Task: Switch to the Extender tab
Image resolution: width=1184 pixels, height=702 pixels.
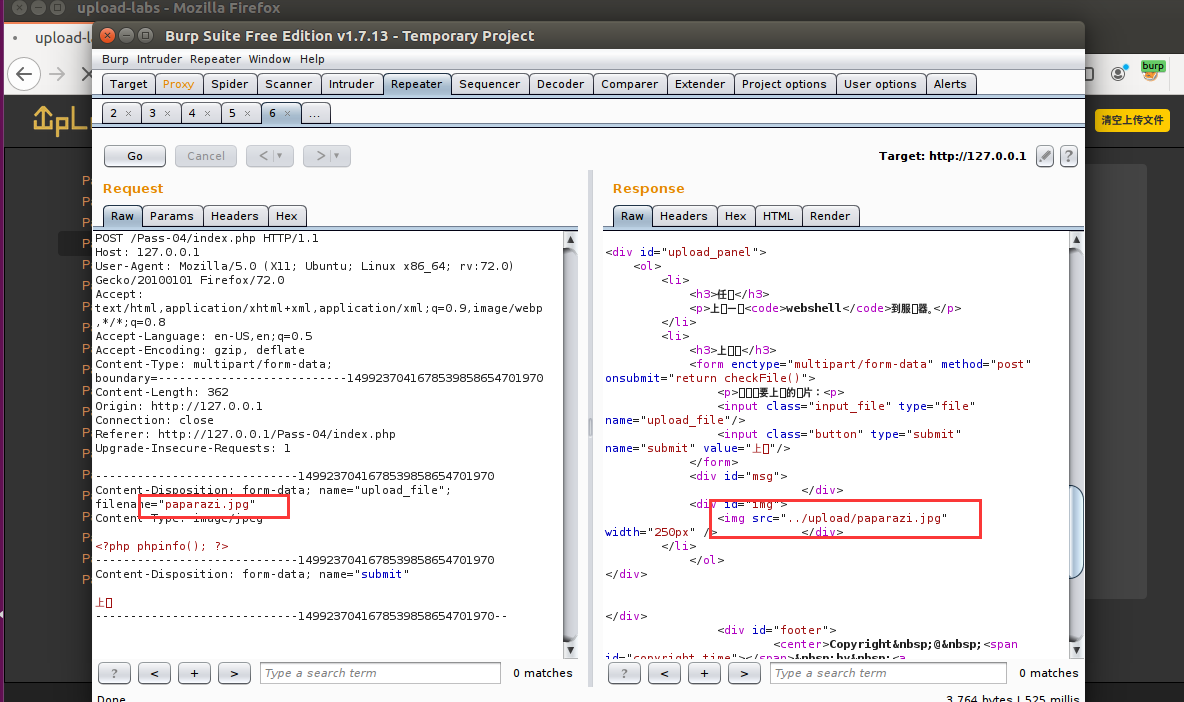Action: pyautogui.click(x=700, y=85)
